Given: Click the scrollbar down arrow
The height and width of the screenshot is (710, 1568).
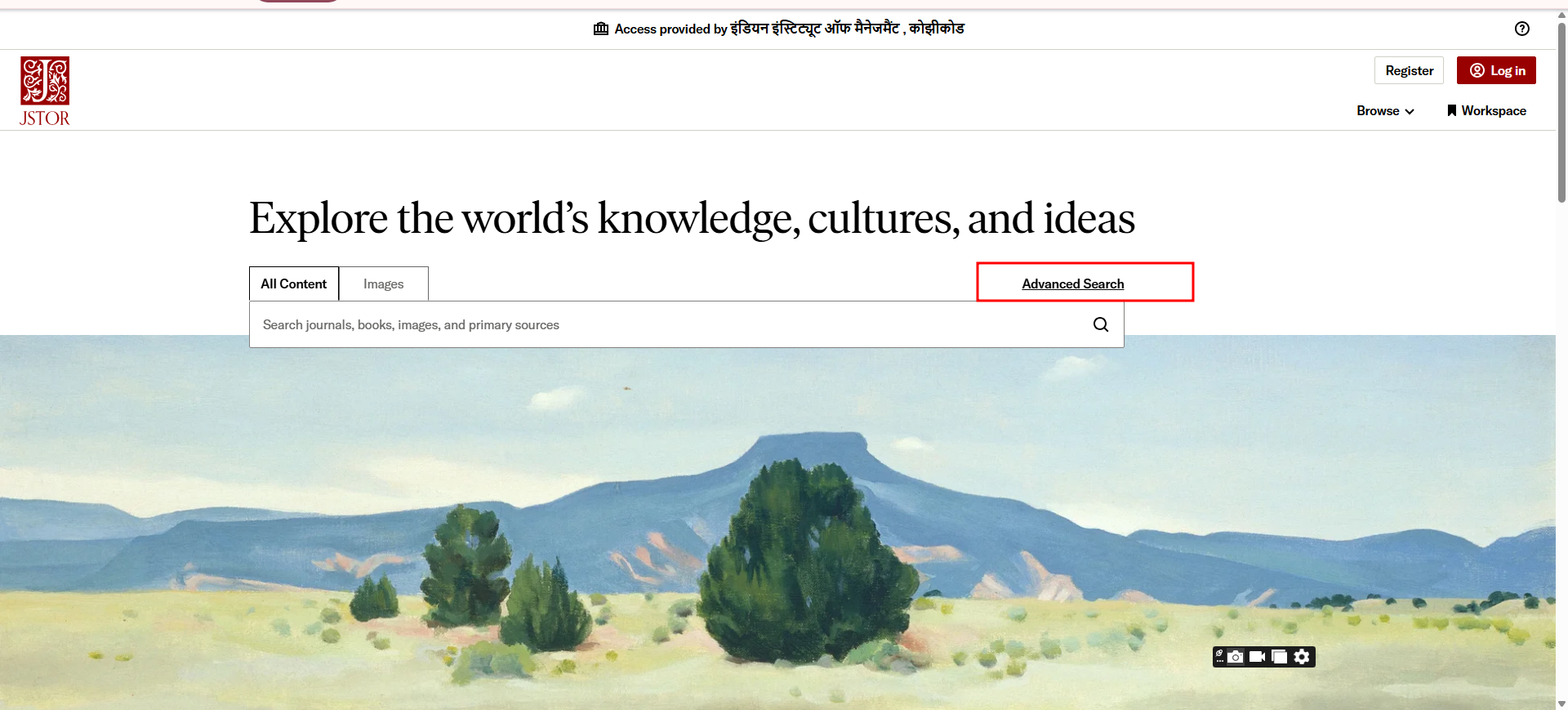Looking at the screenshot, I should [x=1561, y=703].
